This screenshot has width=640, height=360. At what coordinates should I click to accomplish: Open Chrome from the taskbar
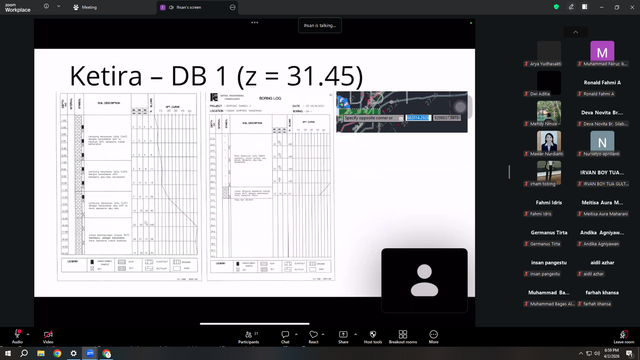[57, 353]
